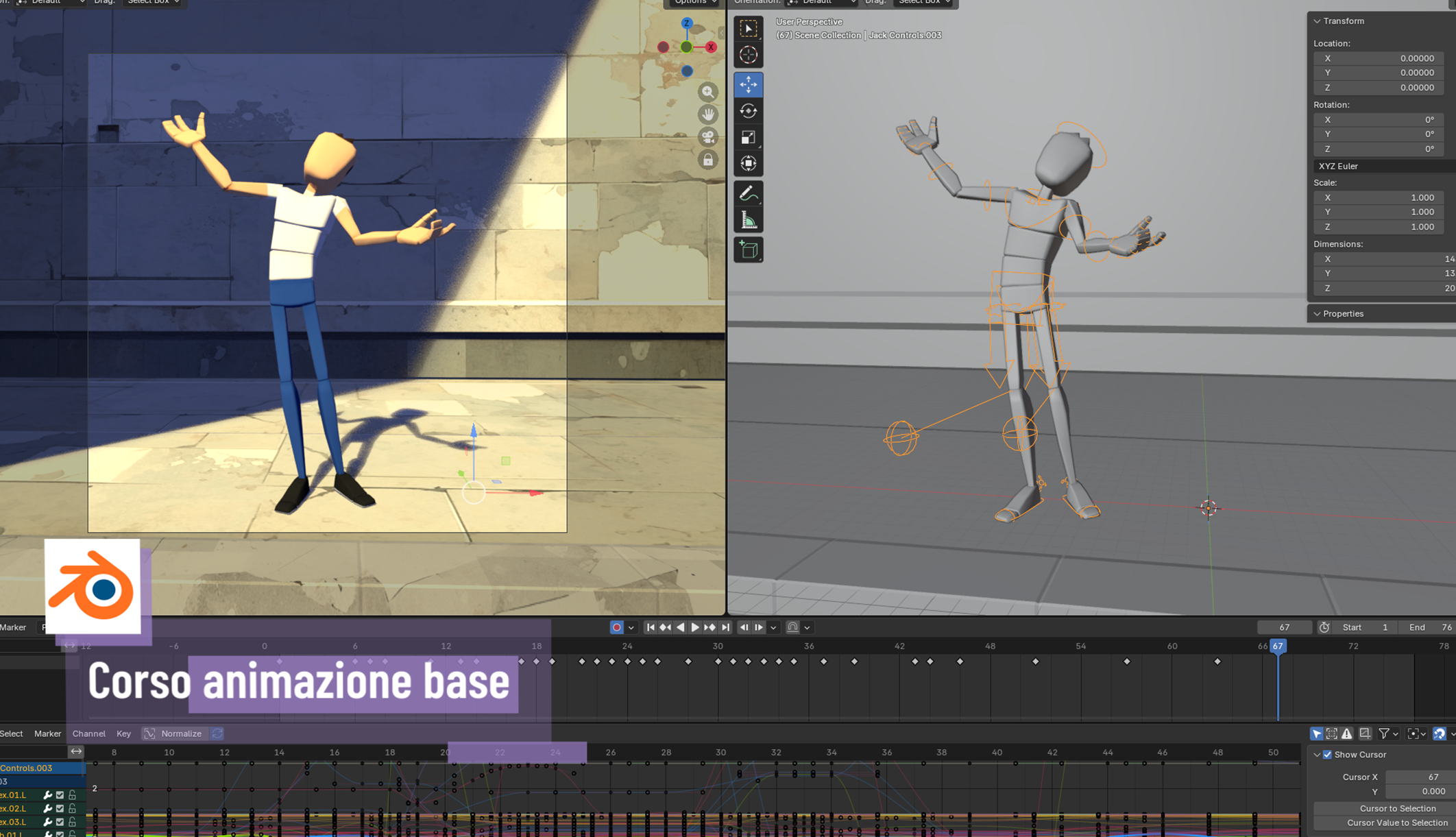
Task: Click the zoom magnifier in left viewport
Action: click(708, 92)
